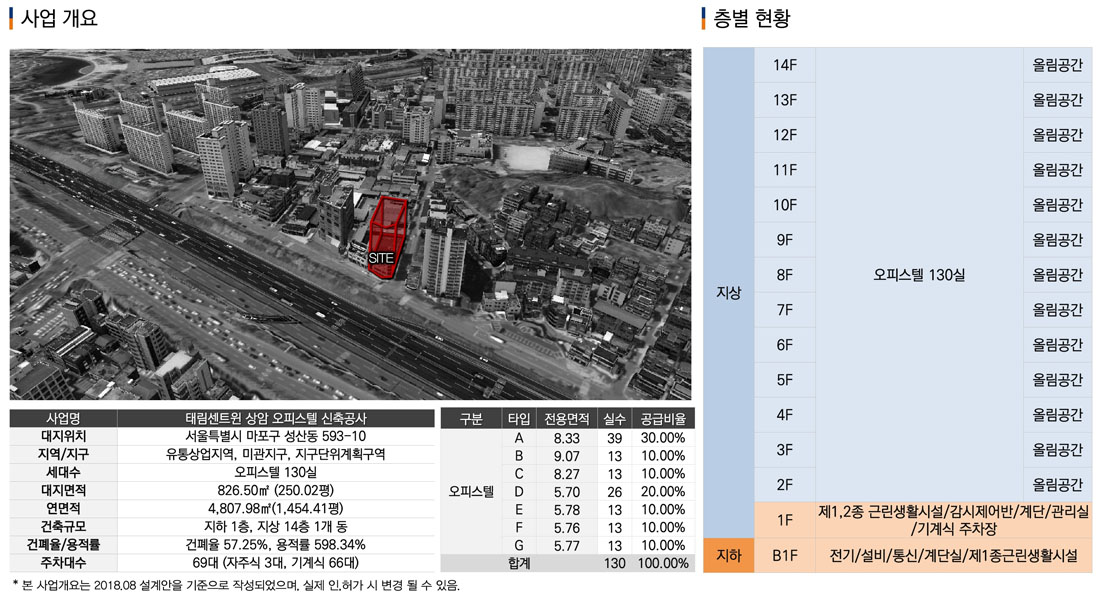Image resolution: width=1100 pixels, height=594 pixels.
Task: Select '전기/설비/통신/계단실/제1종근린생활시설' description
Action: (x=953, y=555)
